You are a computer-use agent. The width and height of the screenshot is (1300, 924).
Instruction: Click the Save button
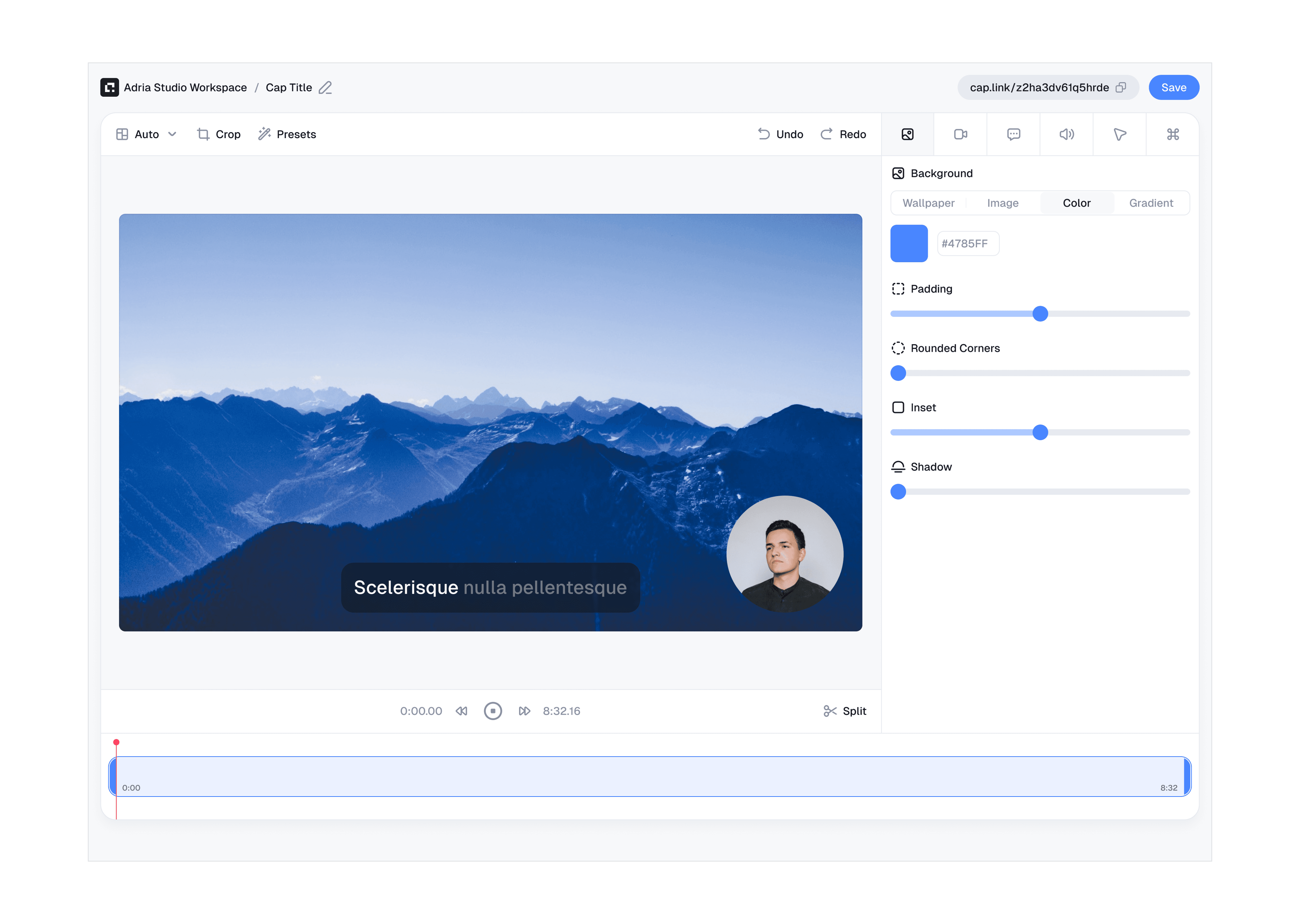1173,88
